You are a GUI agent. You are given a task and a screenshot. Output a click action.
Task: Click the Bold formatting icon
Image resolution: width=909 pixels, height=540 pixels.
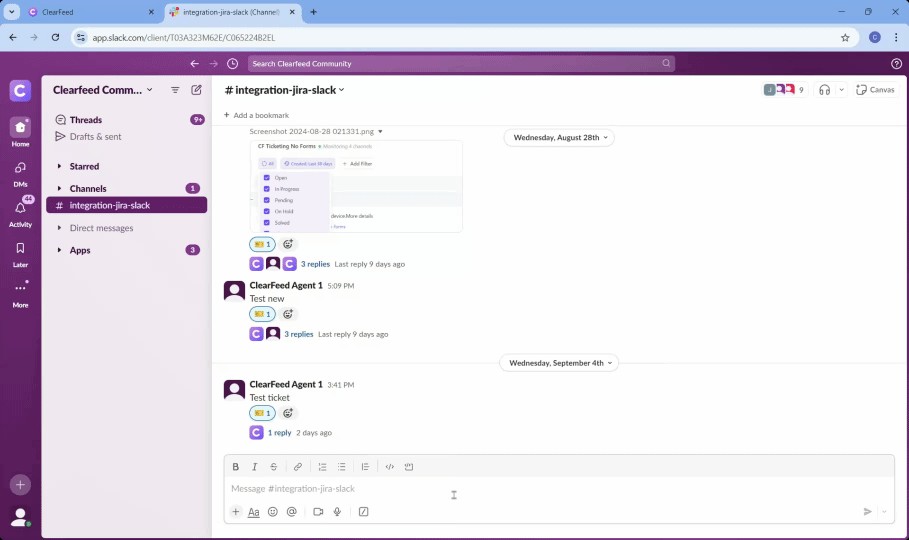tap(236, 467)
